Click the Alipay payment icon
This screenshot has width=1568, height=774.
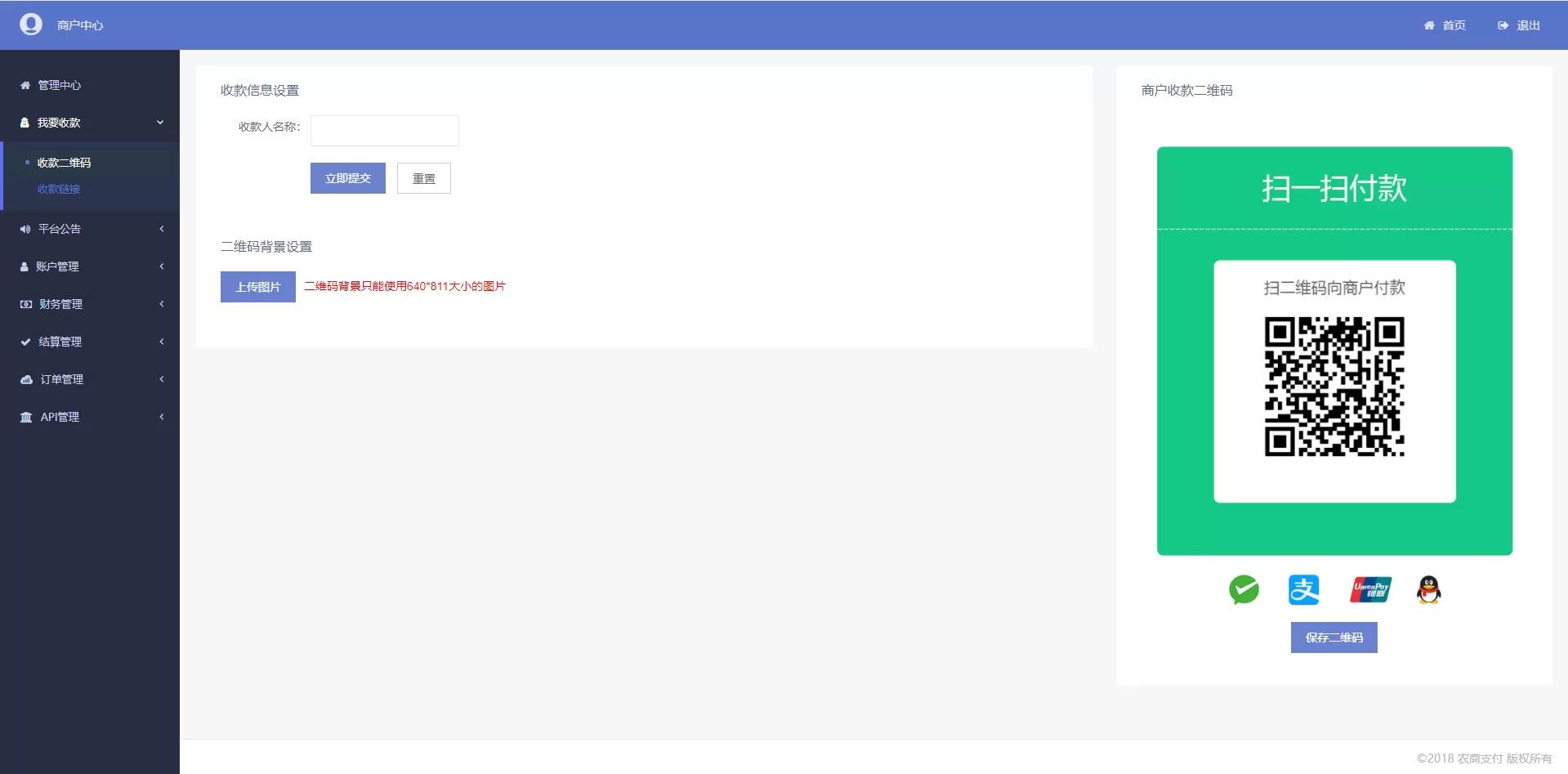tap(1303, 589)
